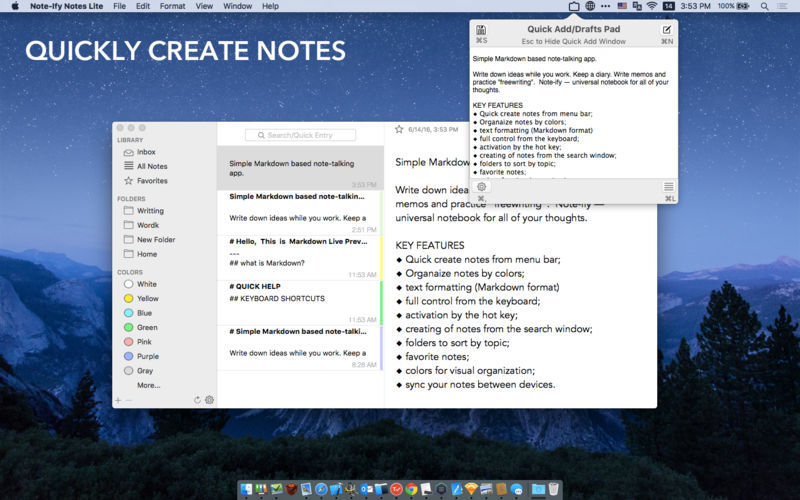The width and height of the screenshot is (800, 500).
Task: Click More... under Colors
Action: (x=148, y=385)
